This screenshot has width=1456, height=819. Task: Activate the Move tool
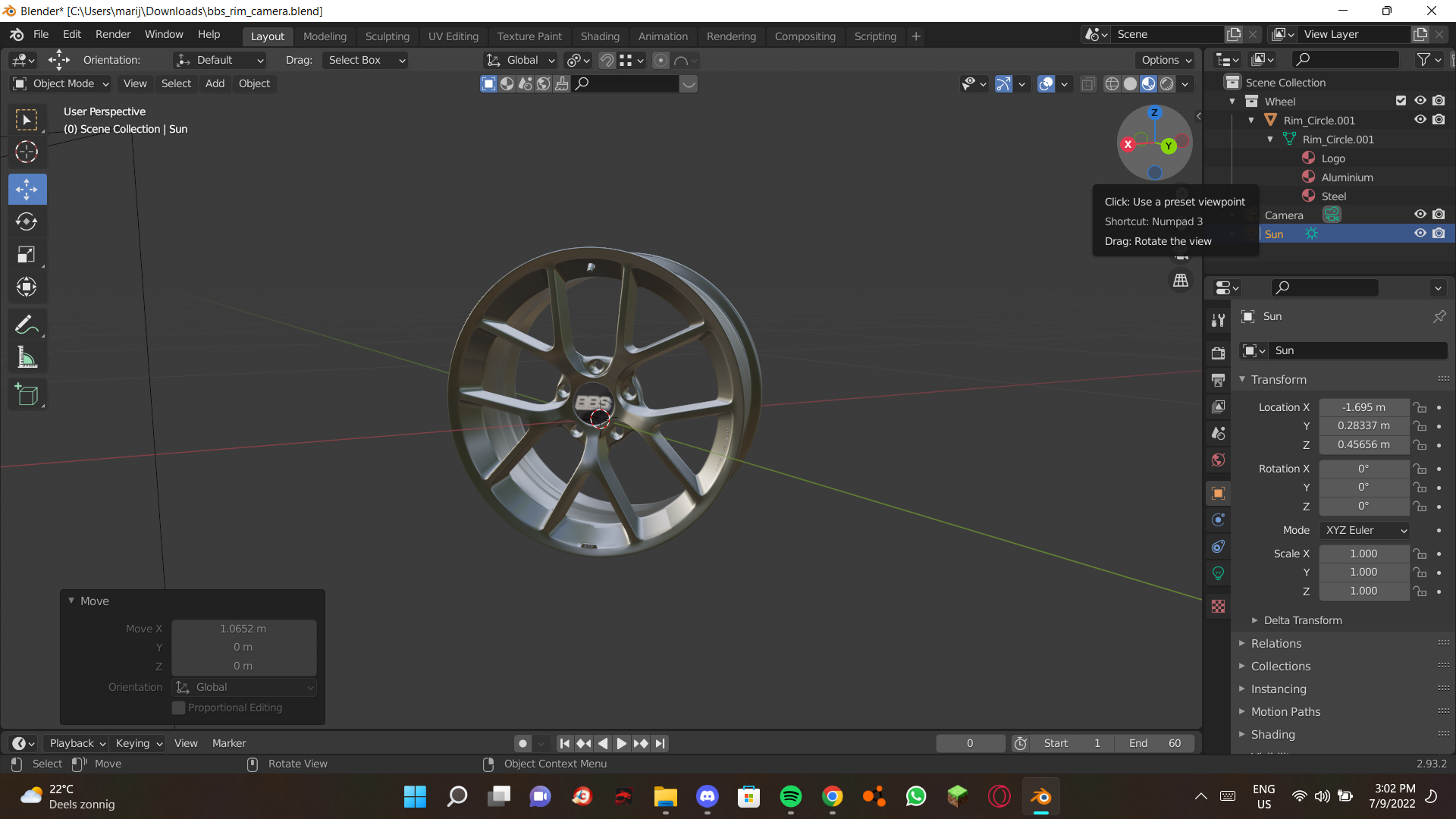(x=27, y=189)
